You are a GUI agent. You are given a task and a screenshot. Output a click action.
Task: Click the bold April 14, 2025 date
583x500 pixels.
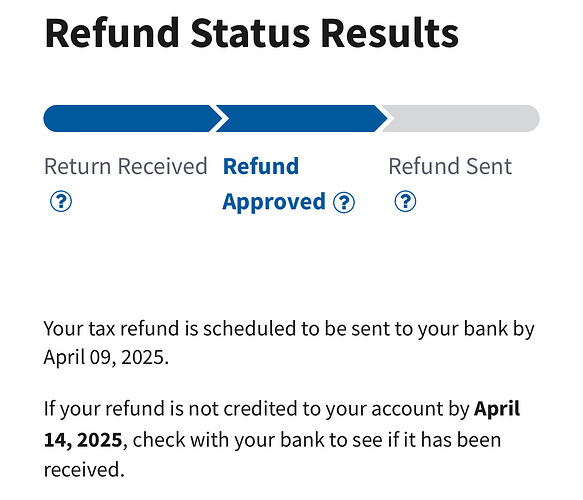pos(282,424)
